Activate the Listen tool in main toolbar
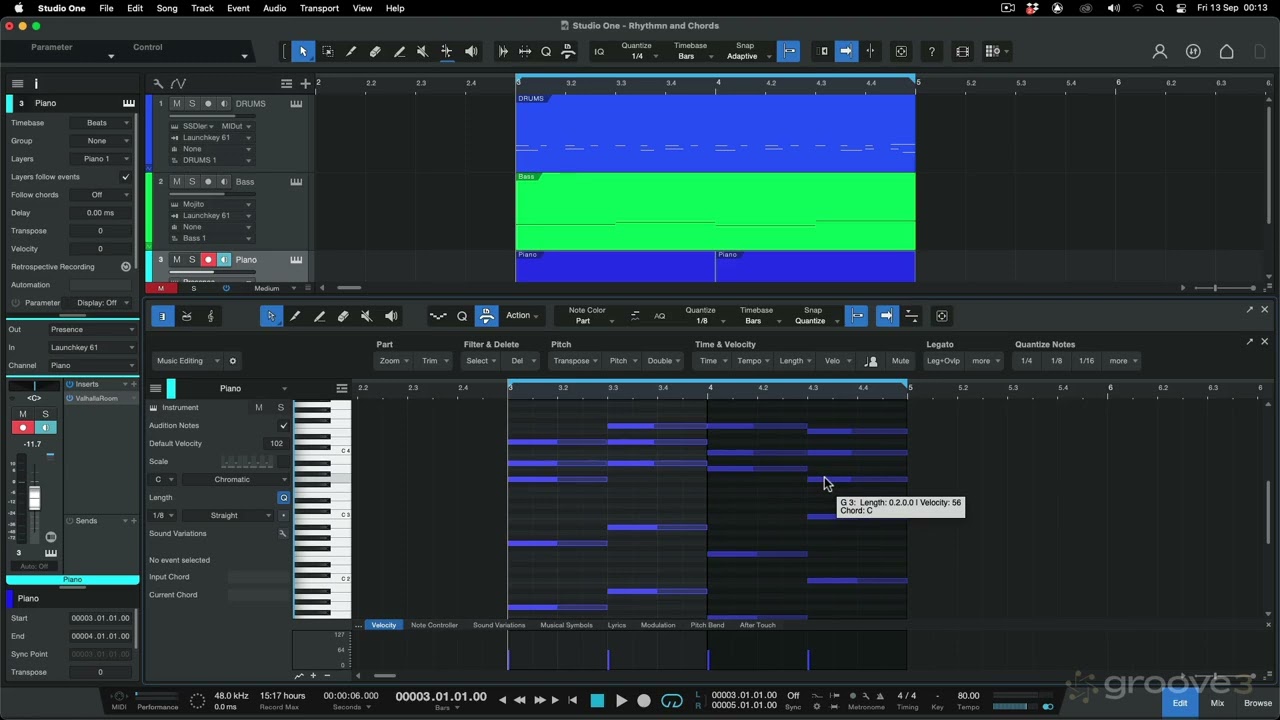Screen dimensions: 1280x720 pyautogui.click(x=471, y=52)
